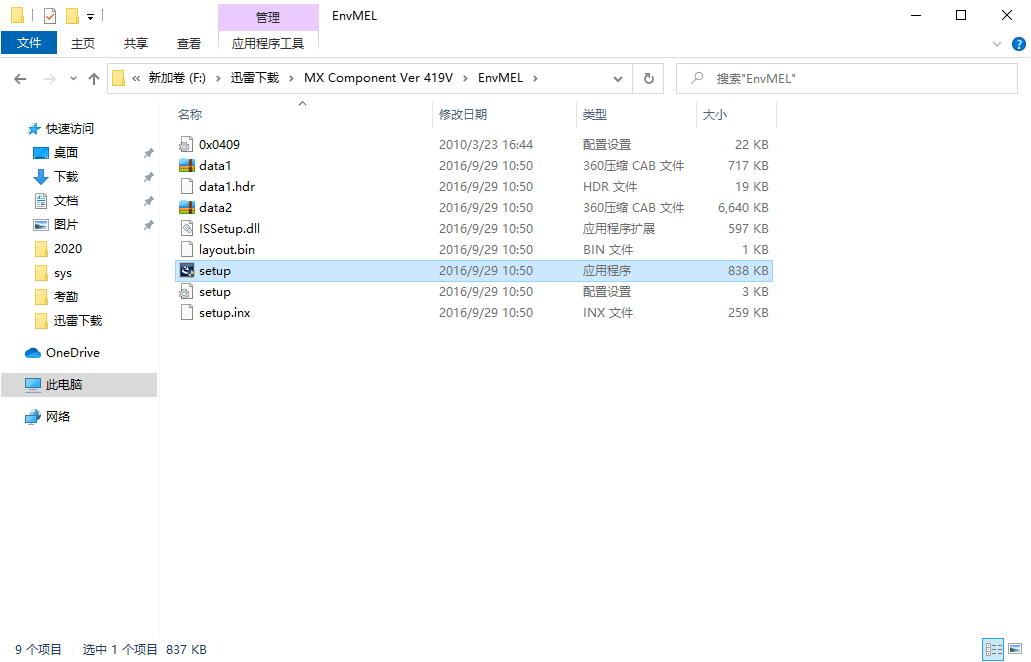Refresh the current folder view

pyautogui.click(x=649, y=79)
